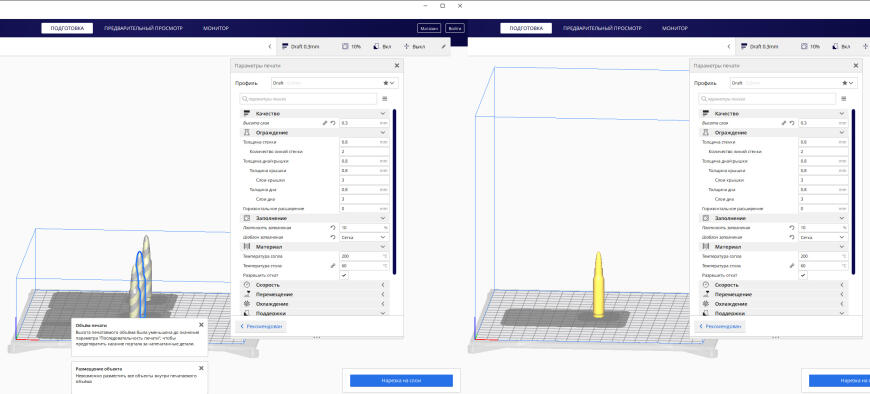
Task: Open the МОНИТОР tab in left window
Action: (x=216, y=28)
